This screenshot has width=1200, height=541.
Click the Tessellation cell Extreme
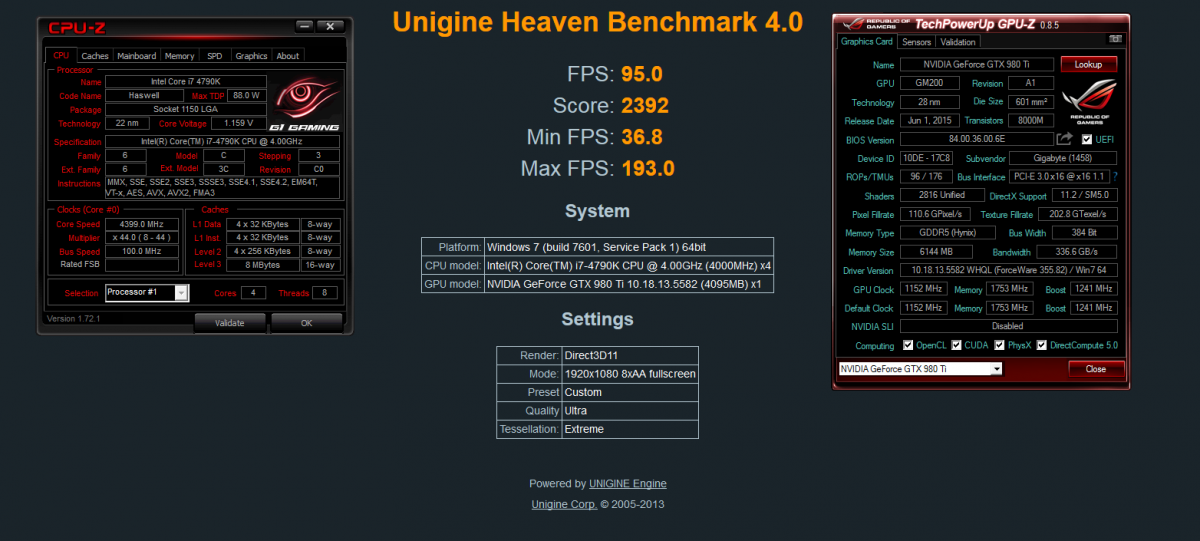tap(630, 429)
